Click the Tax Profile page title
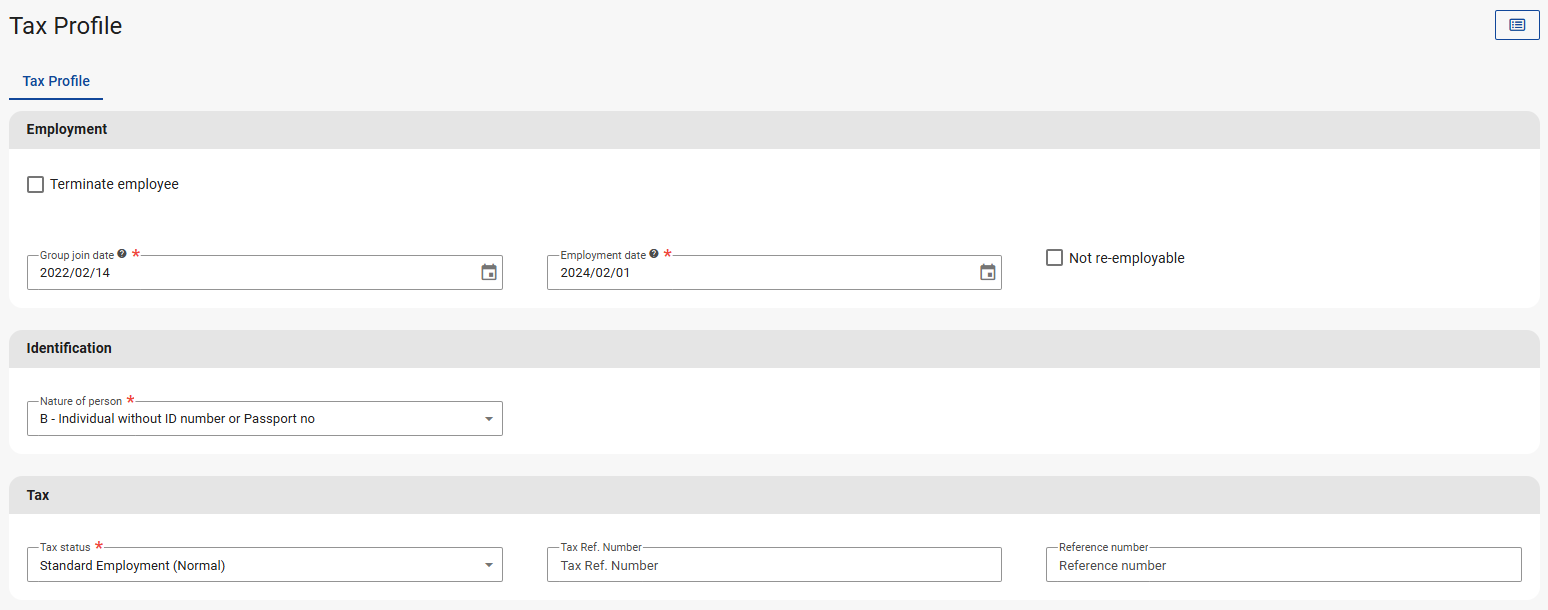 [x=66, y=26]
